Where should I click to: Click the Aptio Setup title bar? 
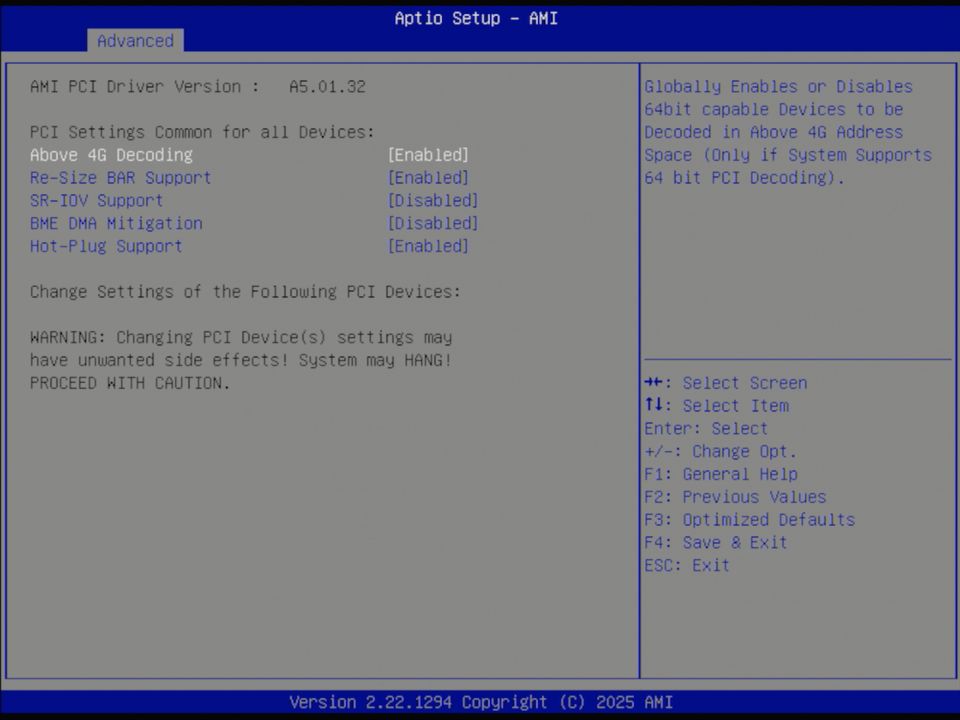point(476,18)
